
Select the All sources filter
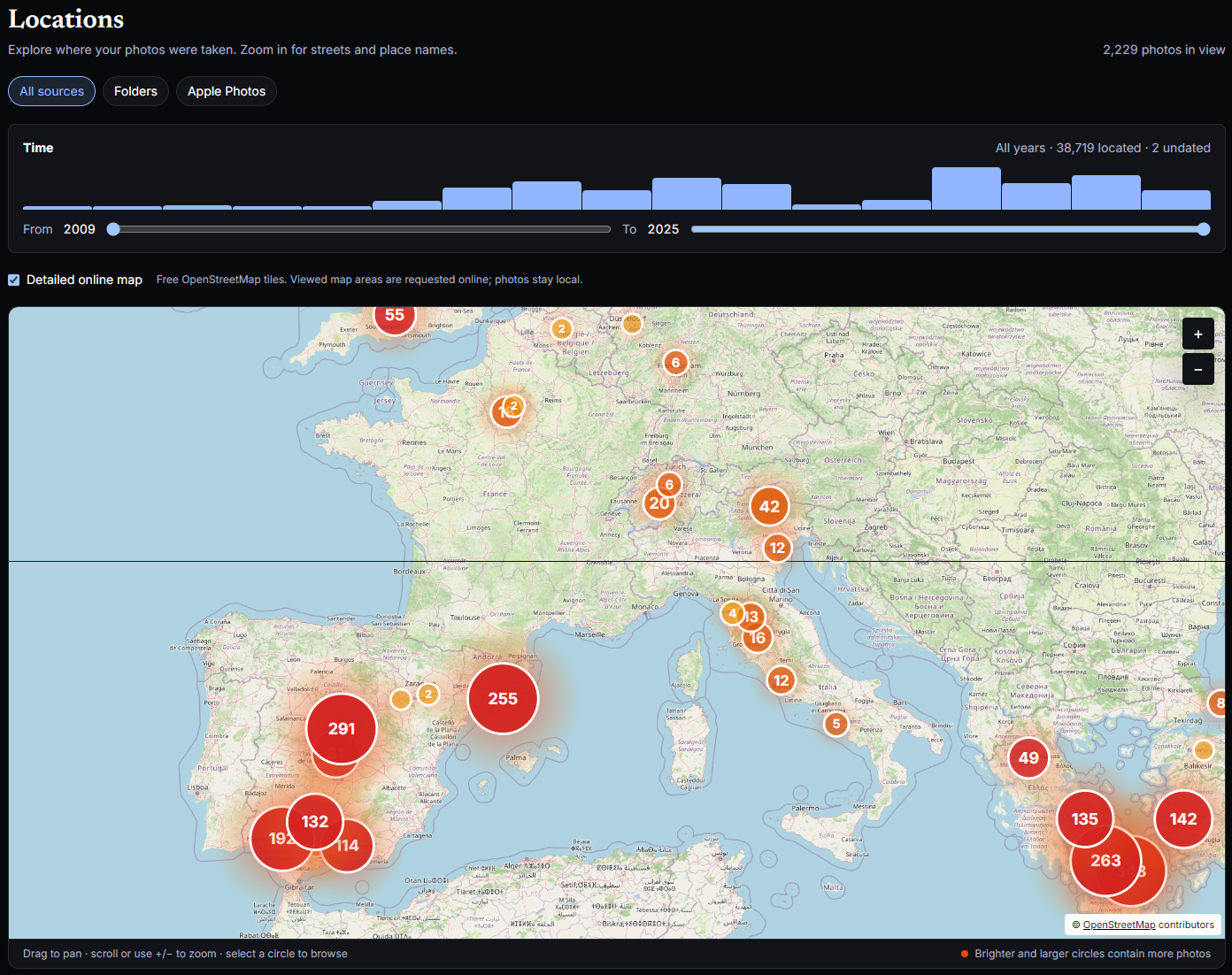click(51, 91)
